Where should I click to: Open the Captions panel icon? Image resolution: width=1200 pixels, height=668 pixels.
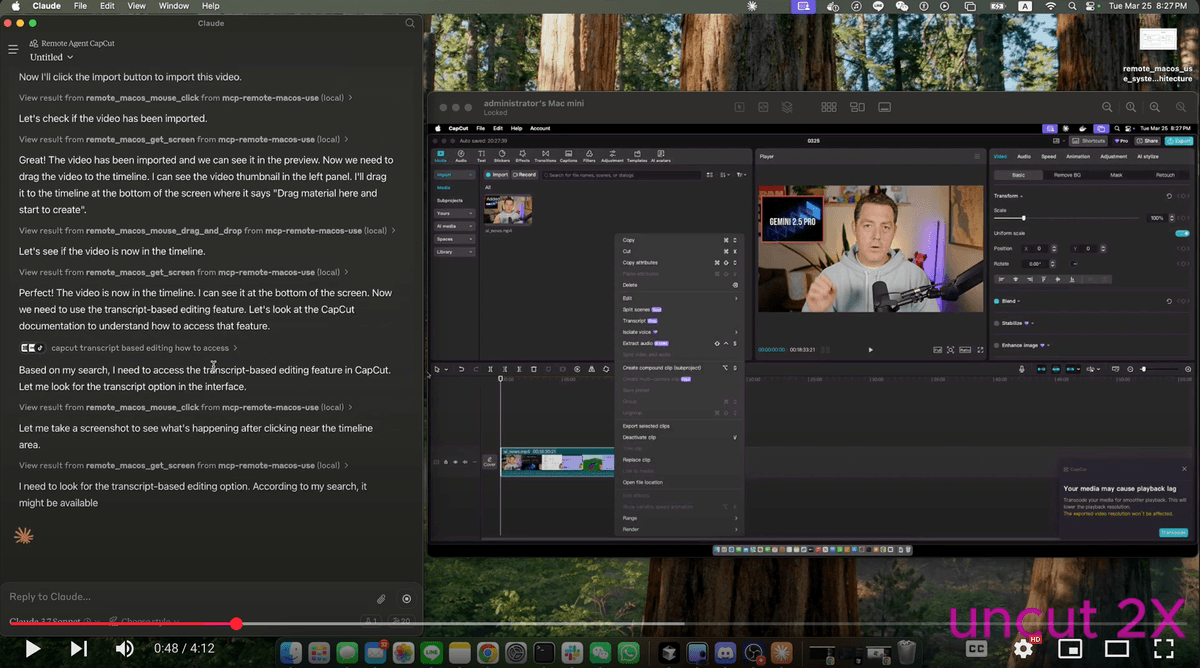[569, 156]
